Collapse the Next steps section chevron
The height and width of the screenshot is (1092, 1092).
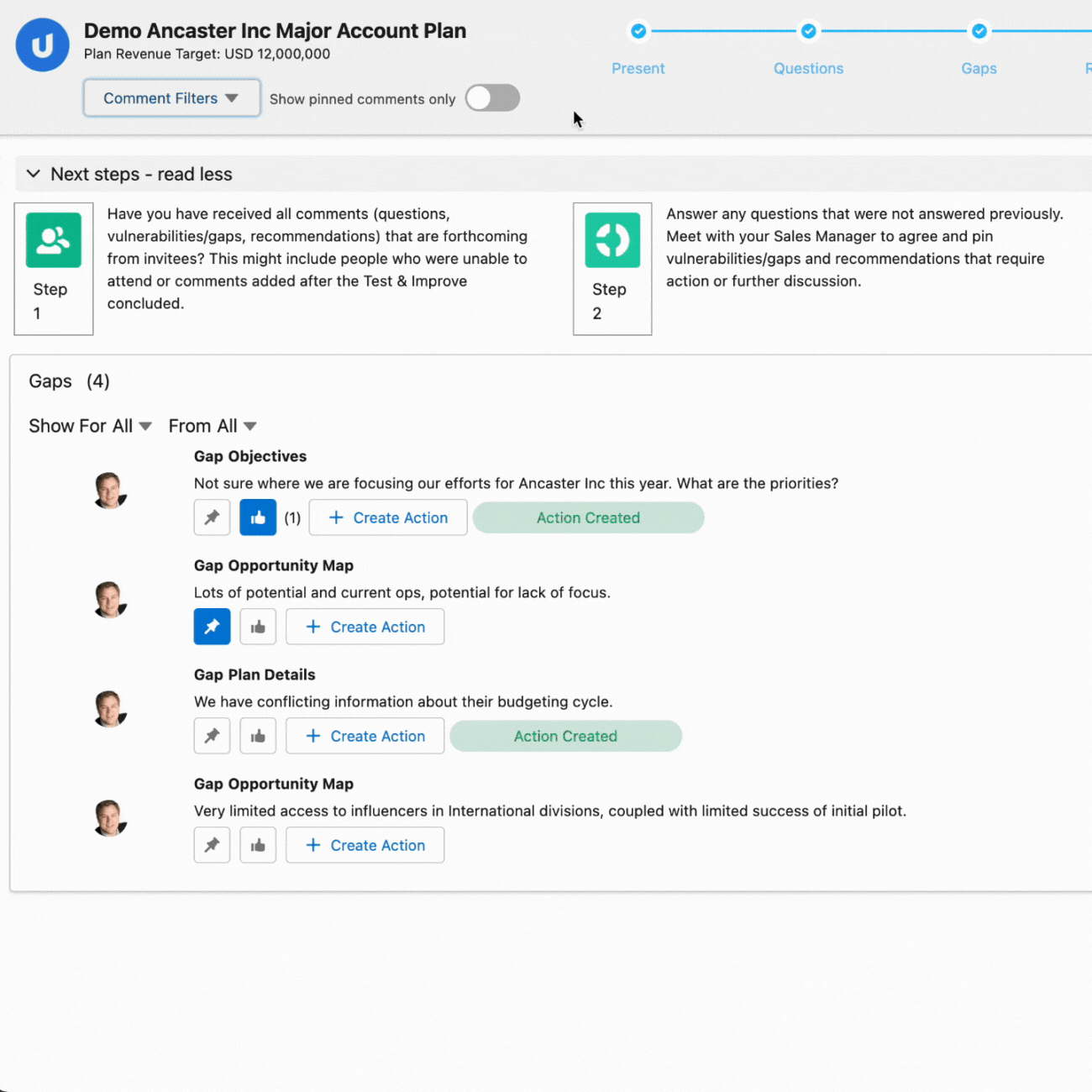tap(34, 174)
